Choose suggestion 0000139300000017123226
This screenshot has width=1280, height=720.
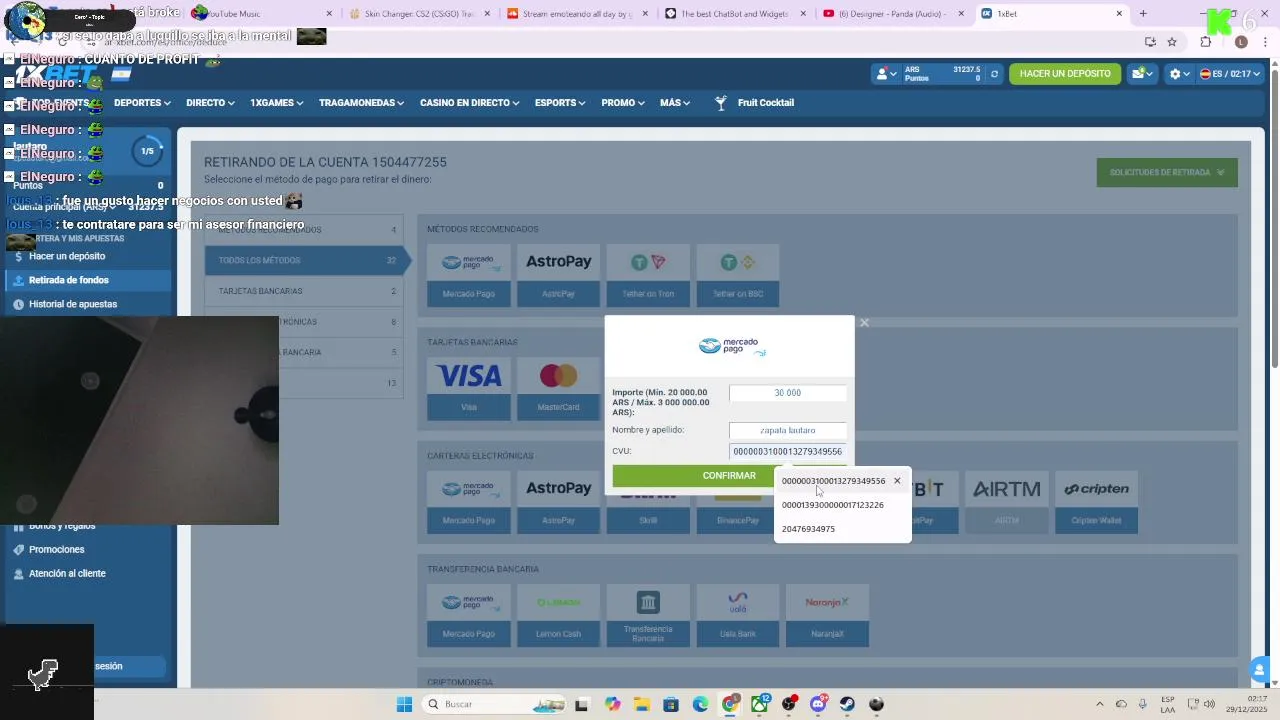click(x=842, y=505)
